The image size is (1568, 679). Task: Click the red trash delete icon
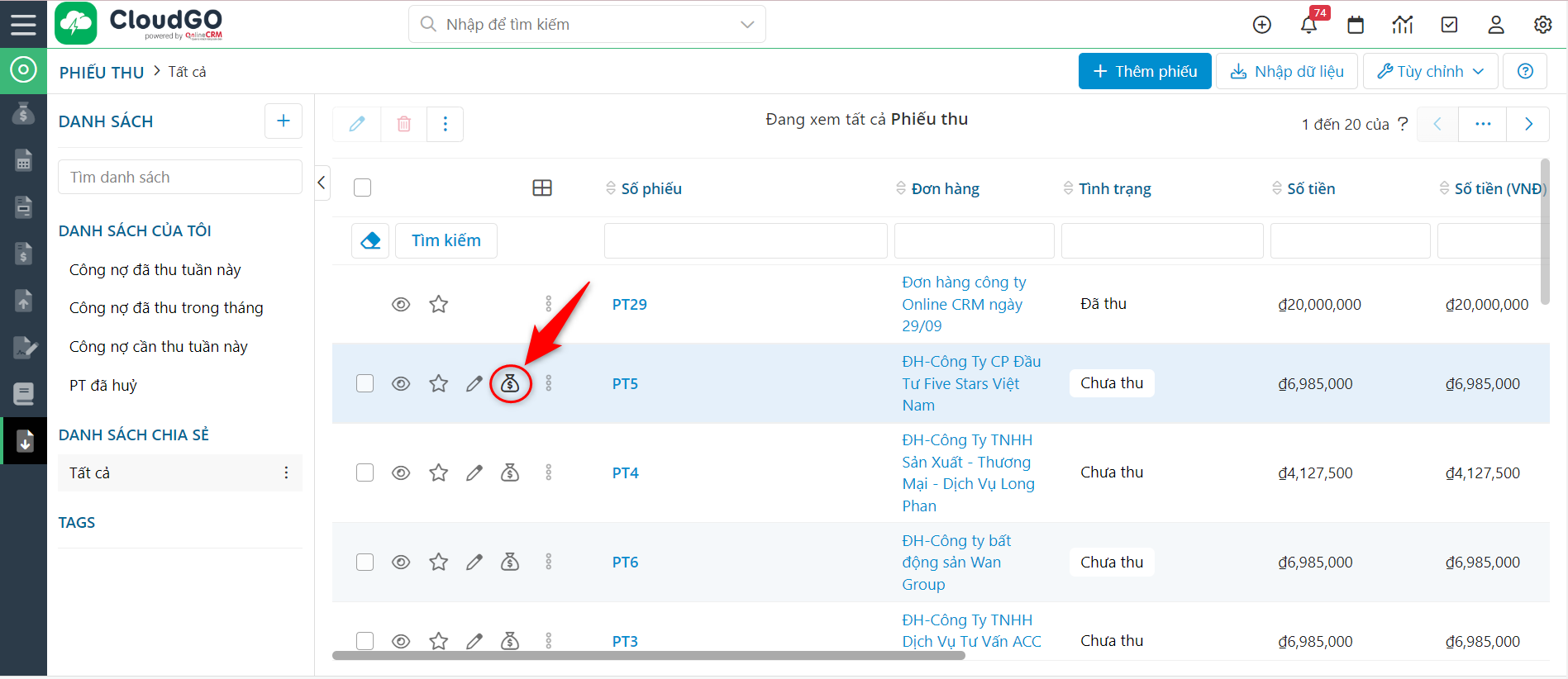coord(403,124)
